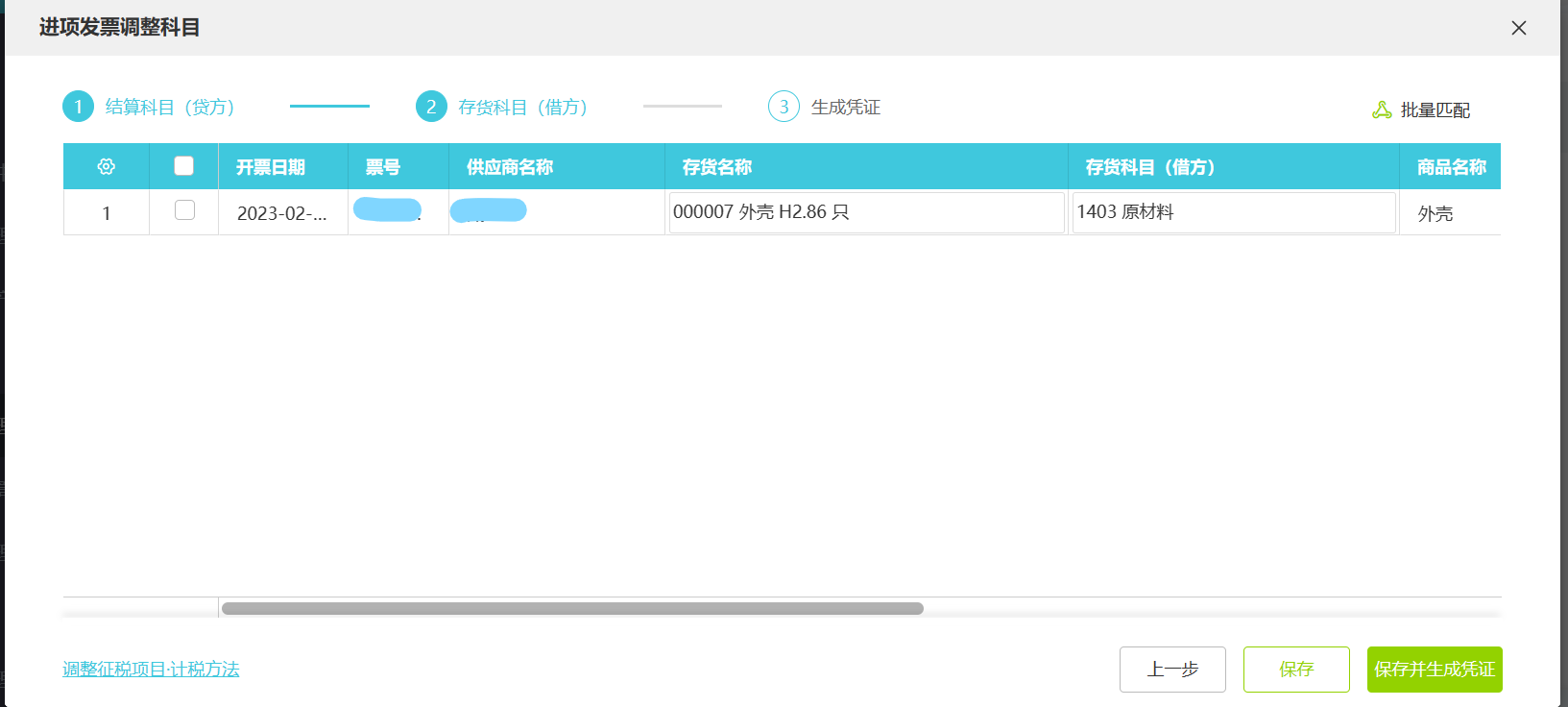Click the date cell 2023-02-...
Screen dimensions: 1568x707
coord(283,212)
